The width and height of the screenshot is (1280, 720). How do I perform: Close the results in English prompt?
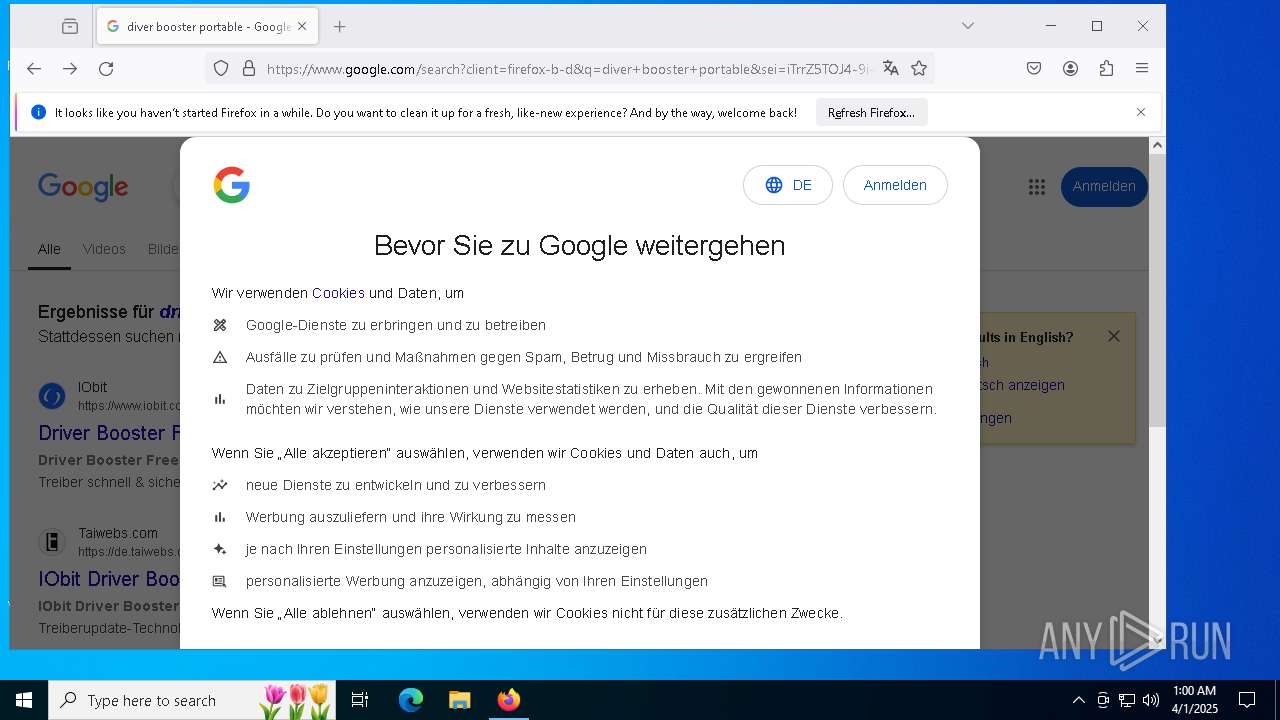[1114, 336]
